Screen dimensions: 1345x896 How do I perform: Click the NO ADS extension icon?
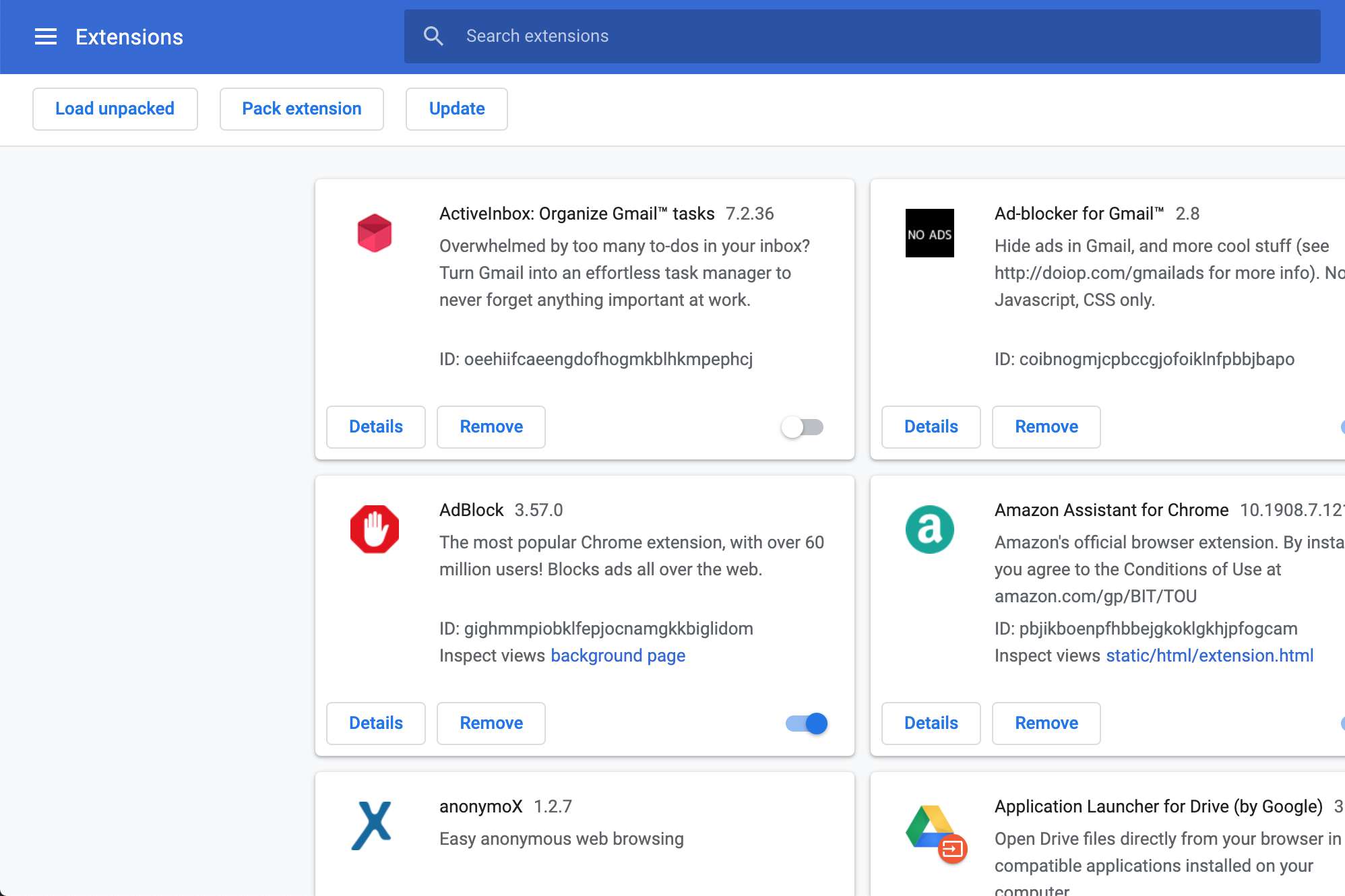(930, 233)
